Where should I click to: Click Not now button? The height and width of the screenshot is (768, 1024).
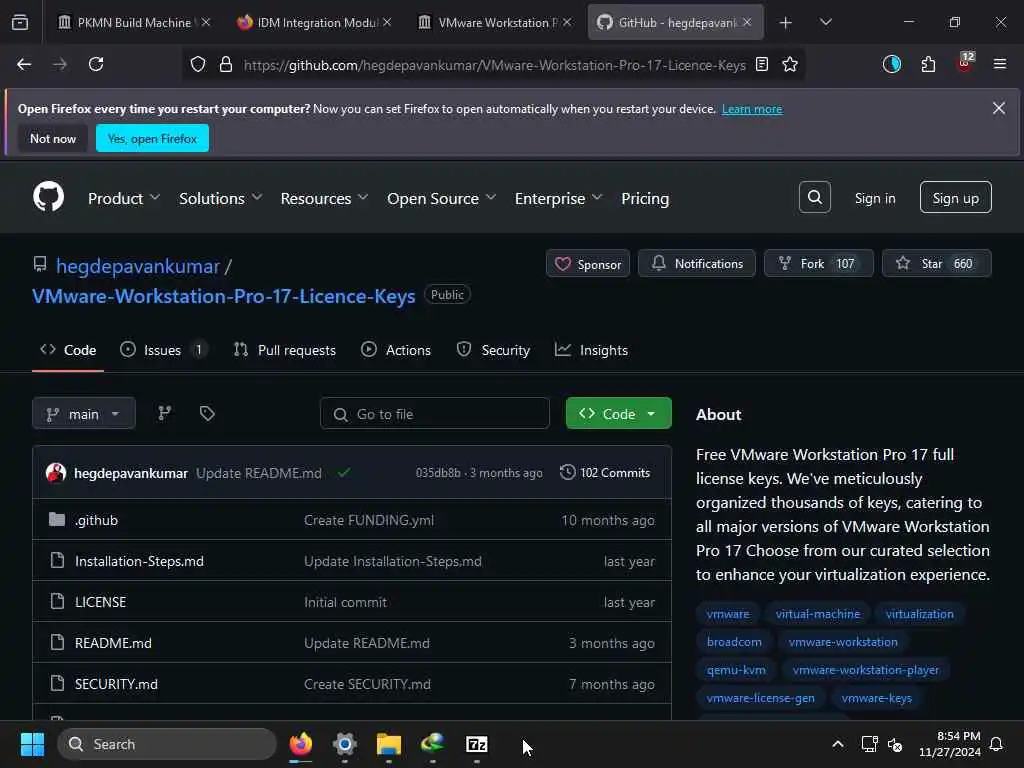click(x=53, y=138)
